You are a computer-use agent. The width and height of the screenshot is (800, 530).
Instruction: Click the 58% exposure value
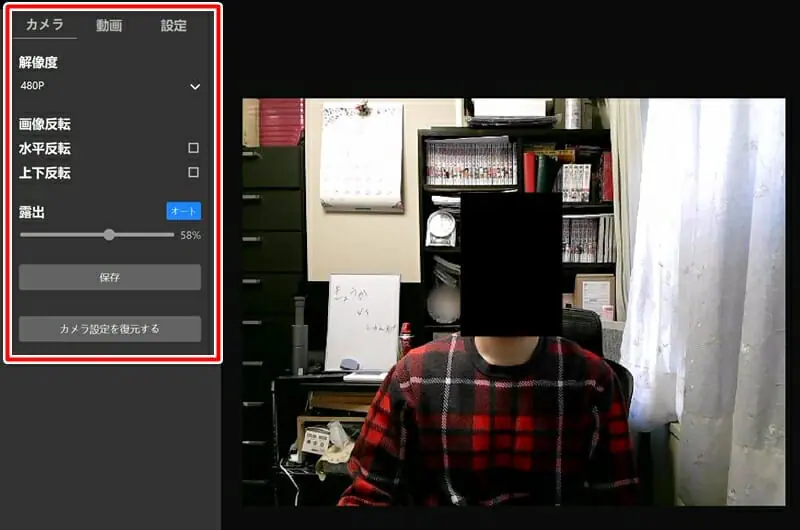[190, 236]
